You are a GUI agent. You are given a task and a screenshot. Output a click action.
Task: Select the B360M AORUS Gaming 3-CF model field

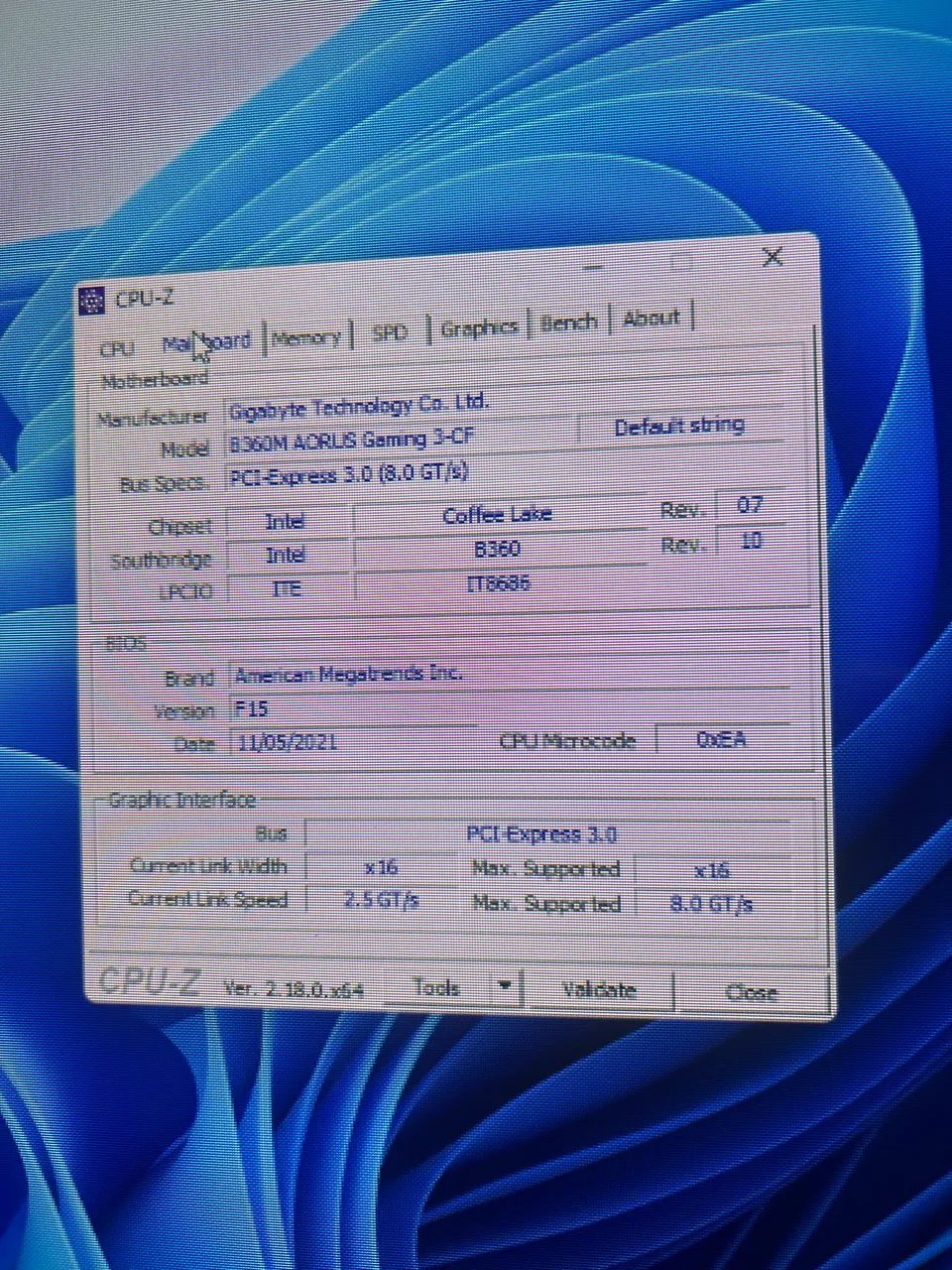tap(397, 440)
